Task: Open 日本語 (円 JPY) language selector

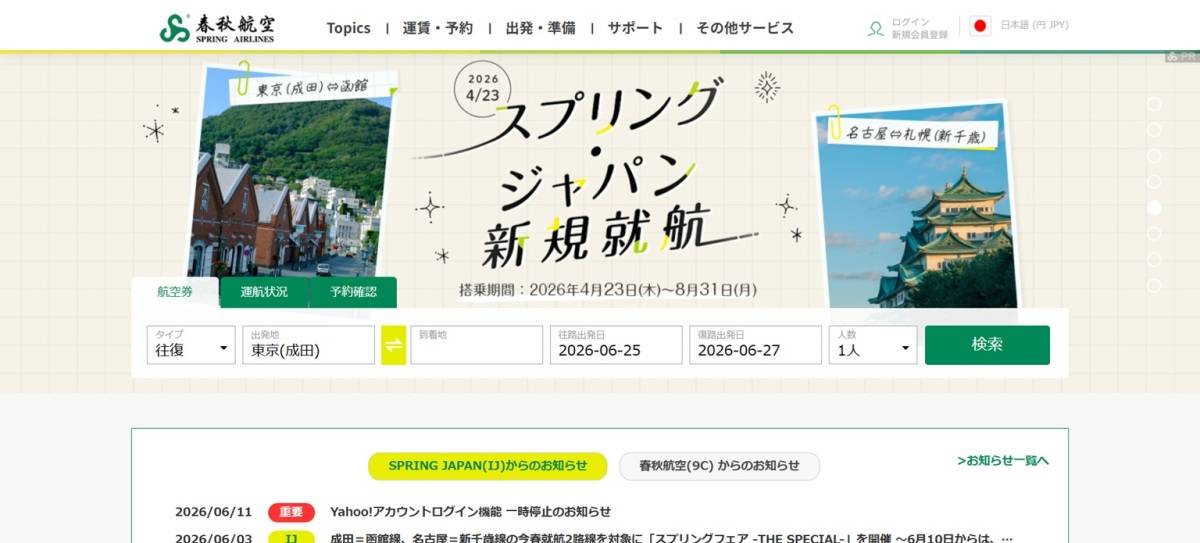Action: point(1034,25)
